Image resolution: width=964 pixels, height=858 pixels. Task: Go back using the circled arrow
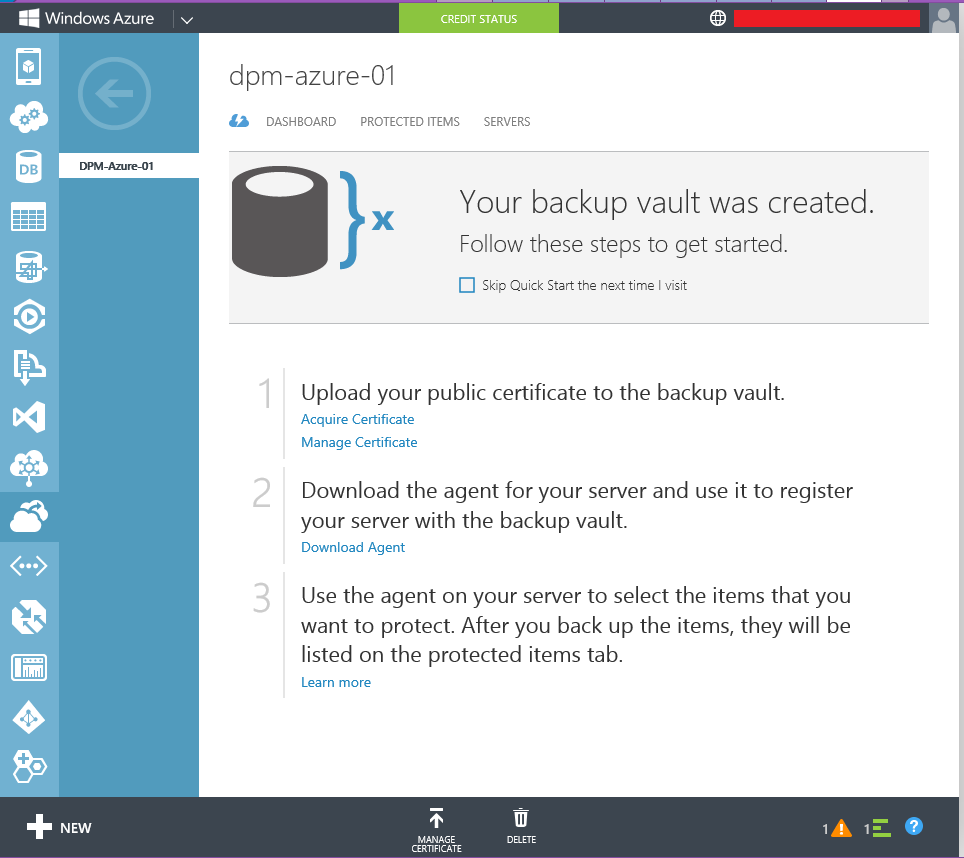(x=114, y=93)
